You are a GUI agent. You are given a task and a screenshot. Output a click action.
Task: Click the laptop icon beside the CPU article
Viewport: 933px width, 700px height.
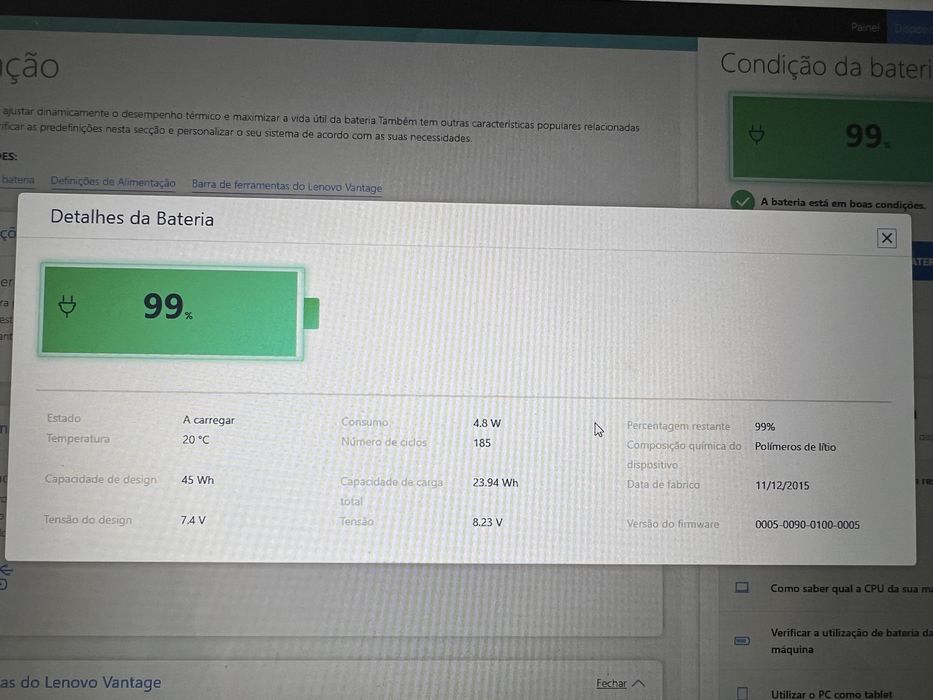(742, 588)
